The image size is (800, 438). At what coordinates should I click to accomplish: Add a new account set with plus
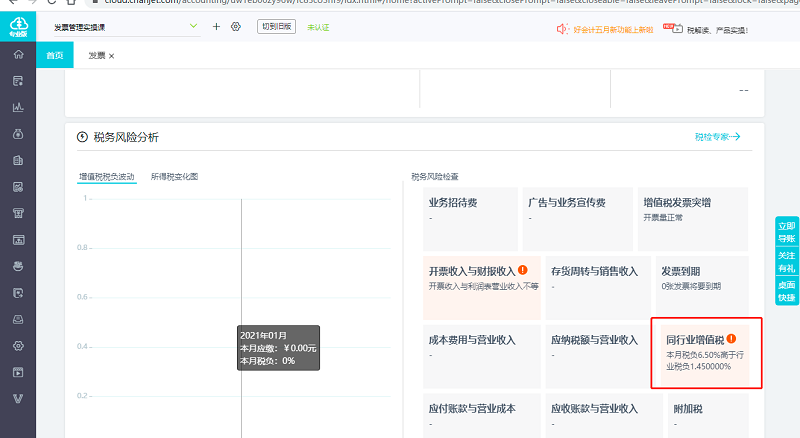216,27
